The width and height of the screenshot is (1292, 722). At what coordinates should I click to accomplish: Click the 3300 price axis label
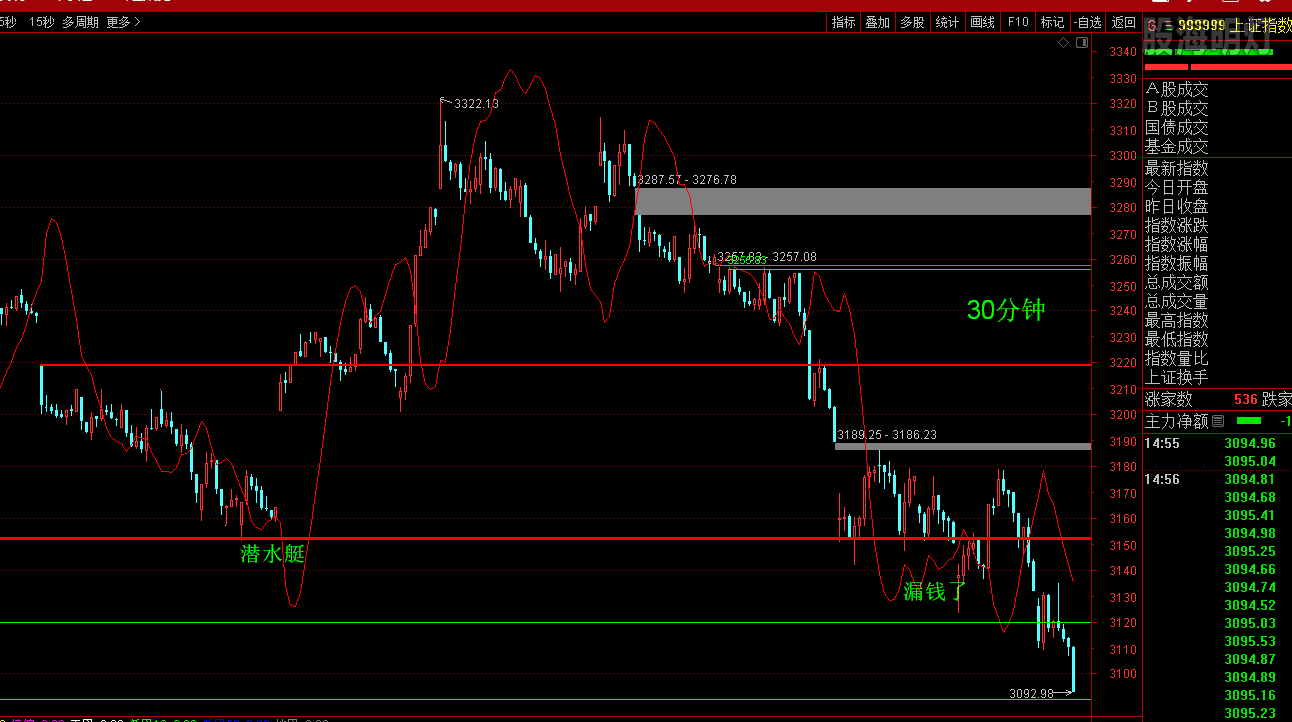1122,156
